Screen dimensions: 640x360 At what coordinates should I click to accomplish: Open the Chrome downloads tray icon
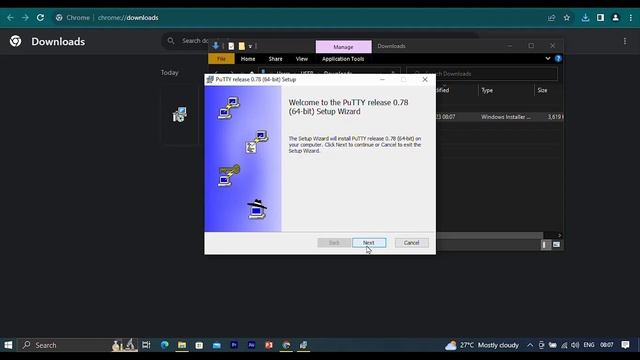pos(585,18)
